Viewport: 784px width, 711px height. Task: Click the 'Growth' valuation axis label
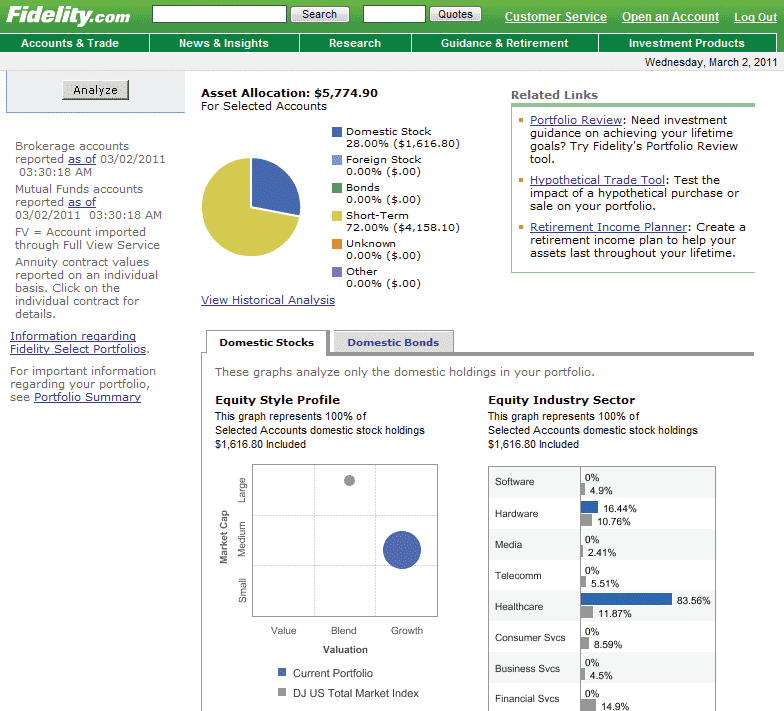pos(407,630)
